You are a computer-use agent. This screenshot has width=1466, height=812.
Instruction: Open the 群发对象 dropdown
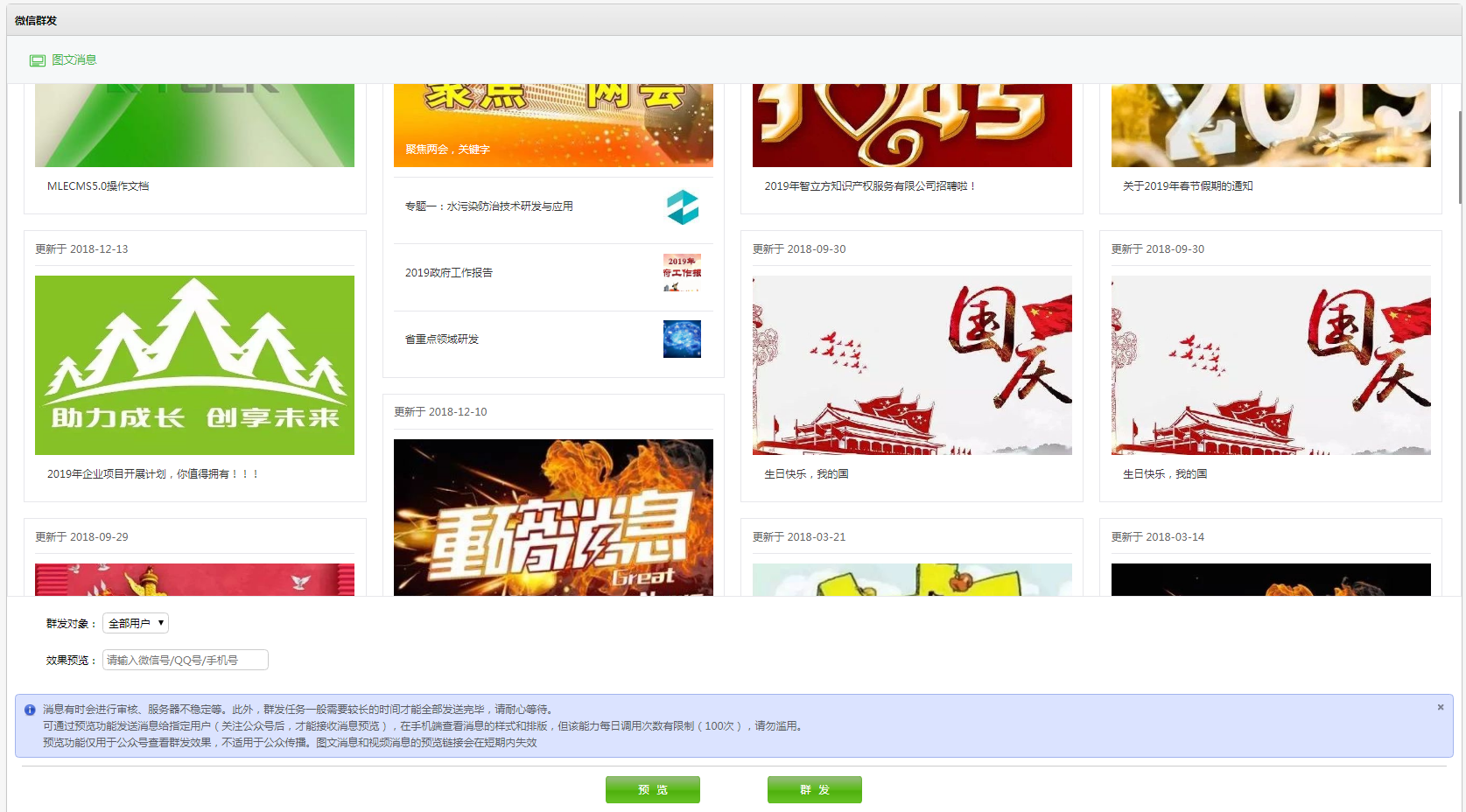[136, 623]
